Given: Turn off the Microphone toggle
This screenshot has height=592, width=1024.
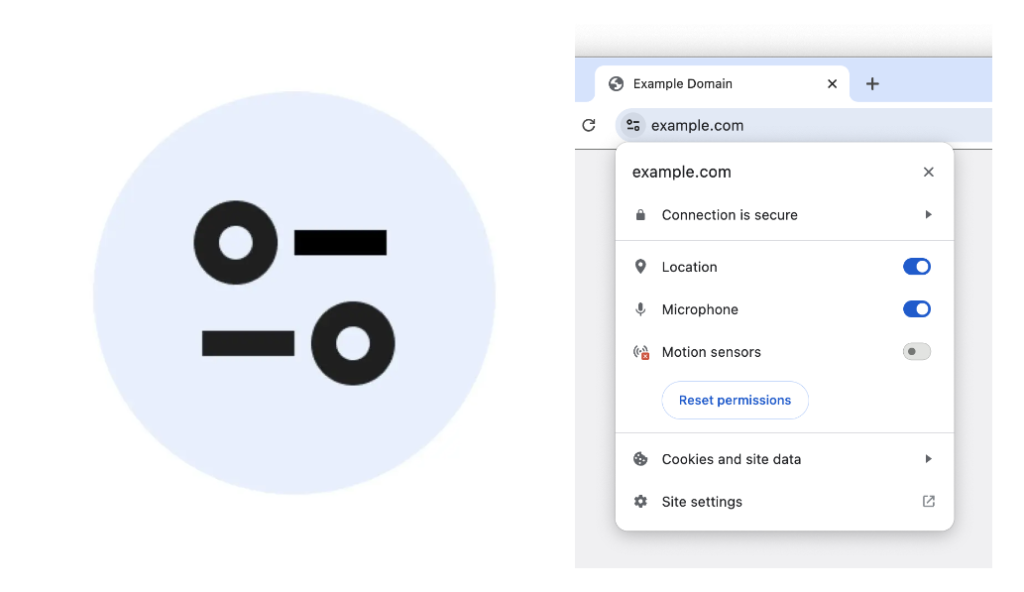Looking at the screenshot, I should click(916, 309).
